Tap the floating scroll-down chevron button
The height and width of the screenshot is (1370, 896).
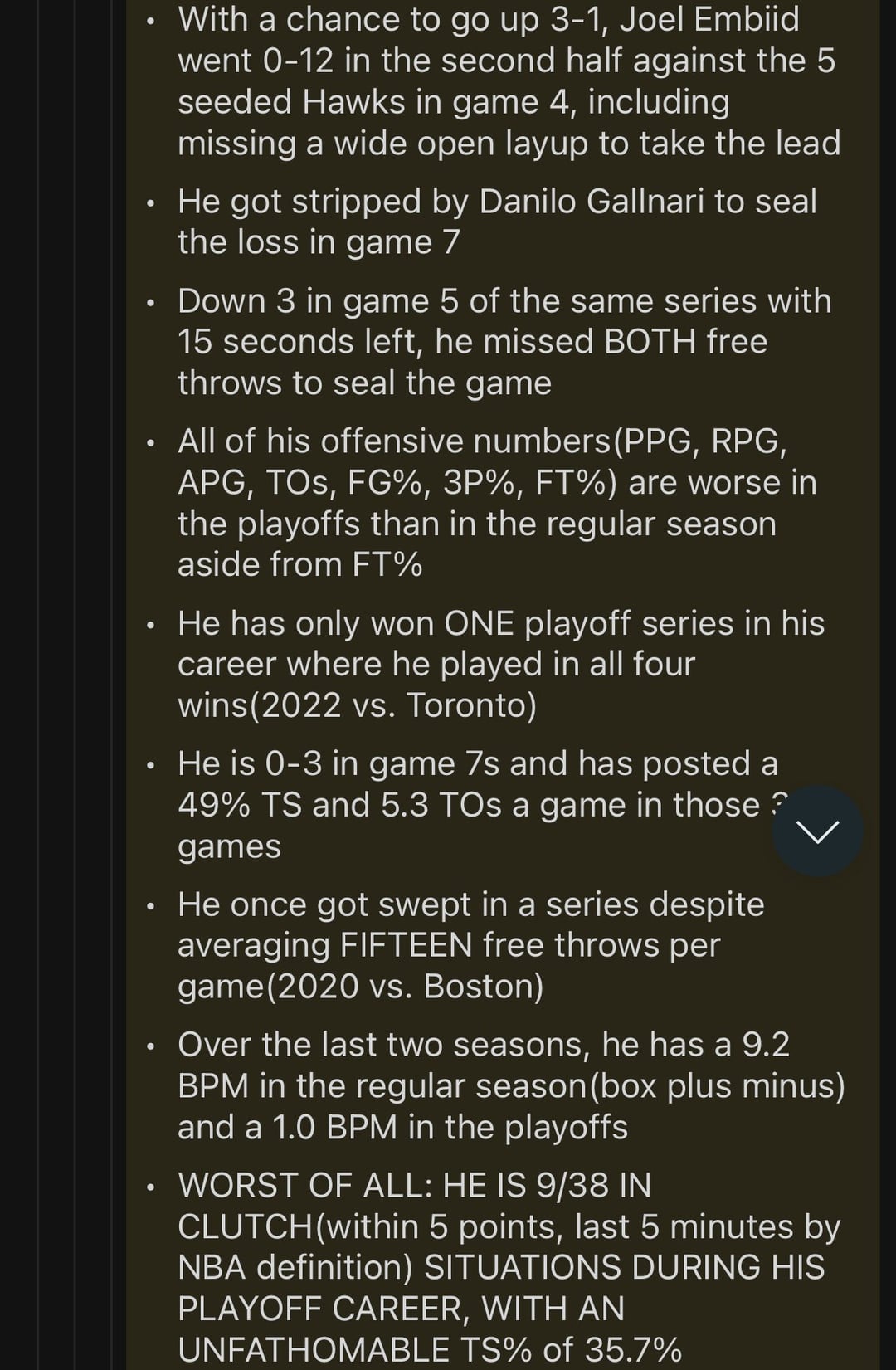pos(817,831)
